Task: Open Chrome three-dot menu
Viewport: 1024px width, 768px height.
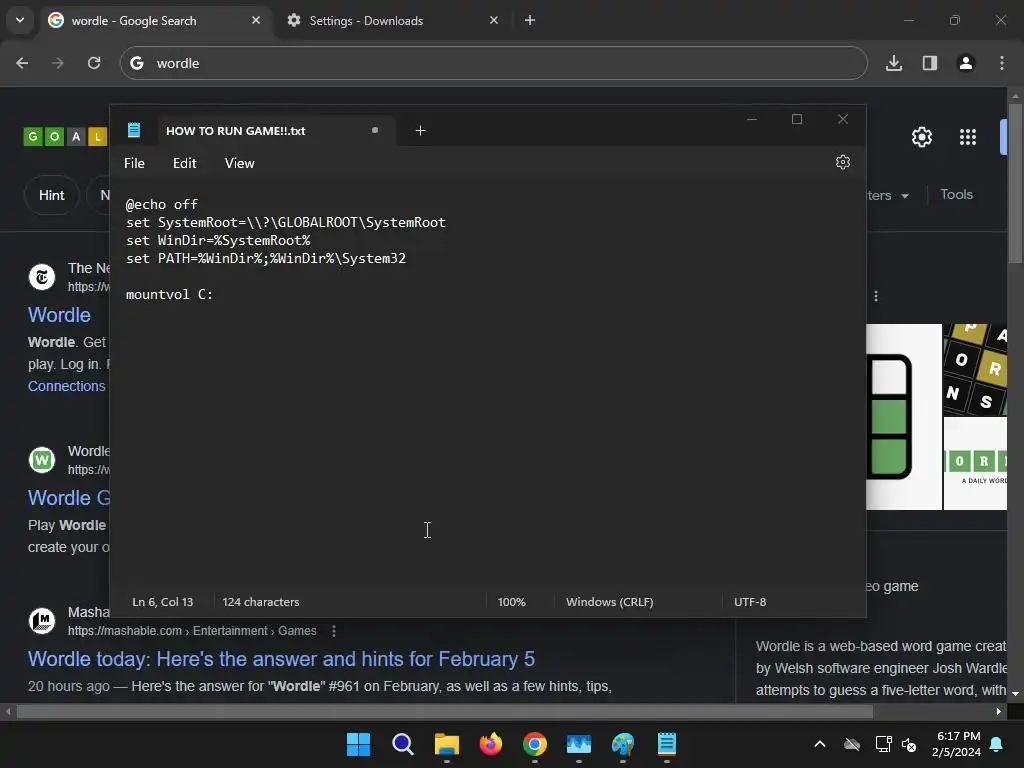Action: (x=1002, y=63)
